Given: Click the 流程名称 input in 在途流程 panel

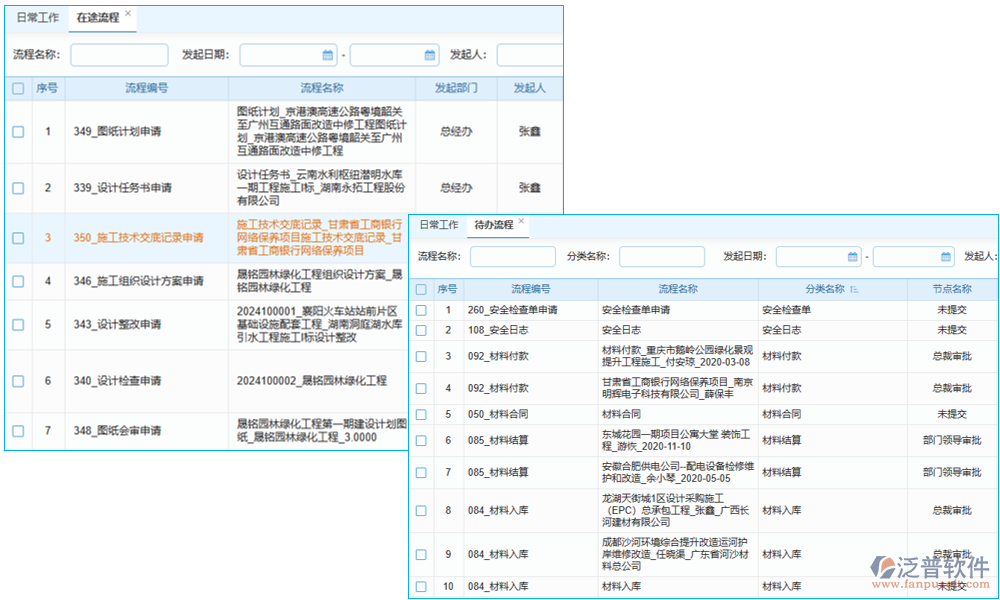Looking at the screenshot, I should point(119,55).
